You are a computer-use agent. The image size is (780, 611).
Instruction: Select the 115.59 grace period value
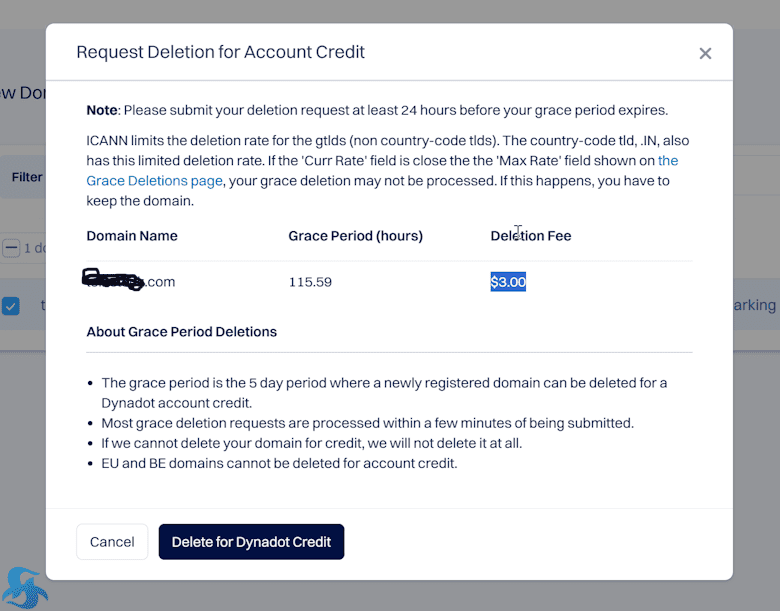click(x=310, y=282)
